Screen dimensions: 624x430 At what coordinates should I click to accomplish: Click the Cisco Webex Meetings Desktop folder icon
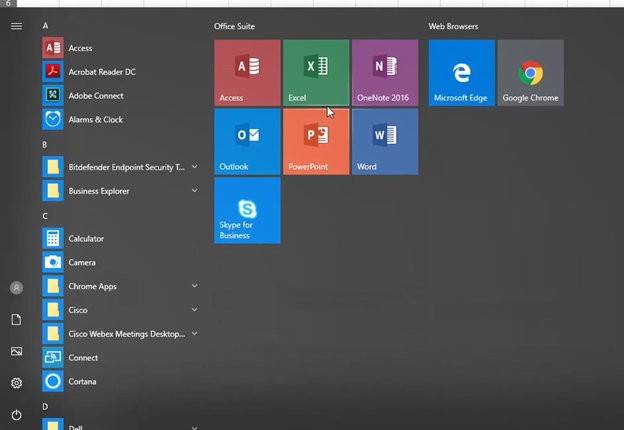pyautogui.click(x=53, y=333)
